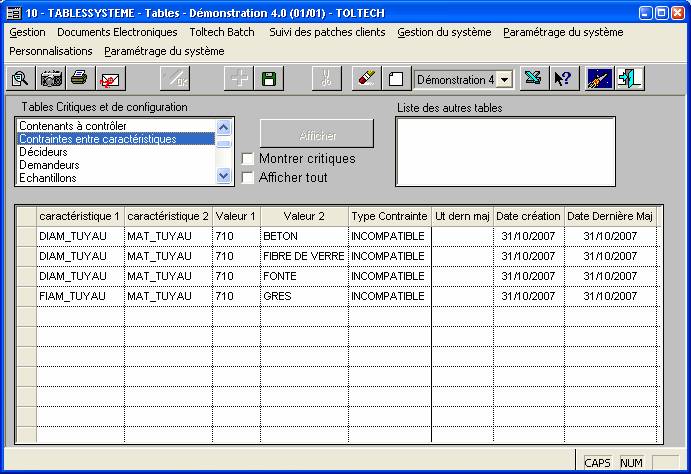Screen dimensions: 691x474
Task: Open Suivi des patches clients menu
Action: [x=327, y=32]
